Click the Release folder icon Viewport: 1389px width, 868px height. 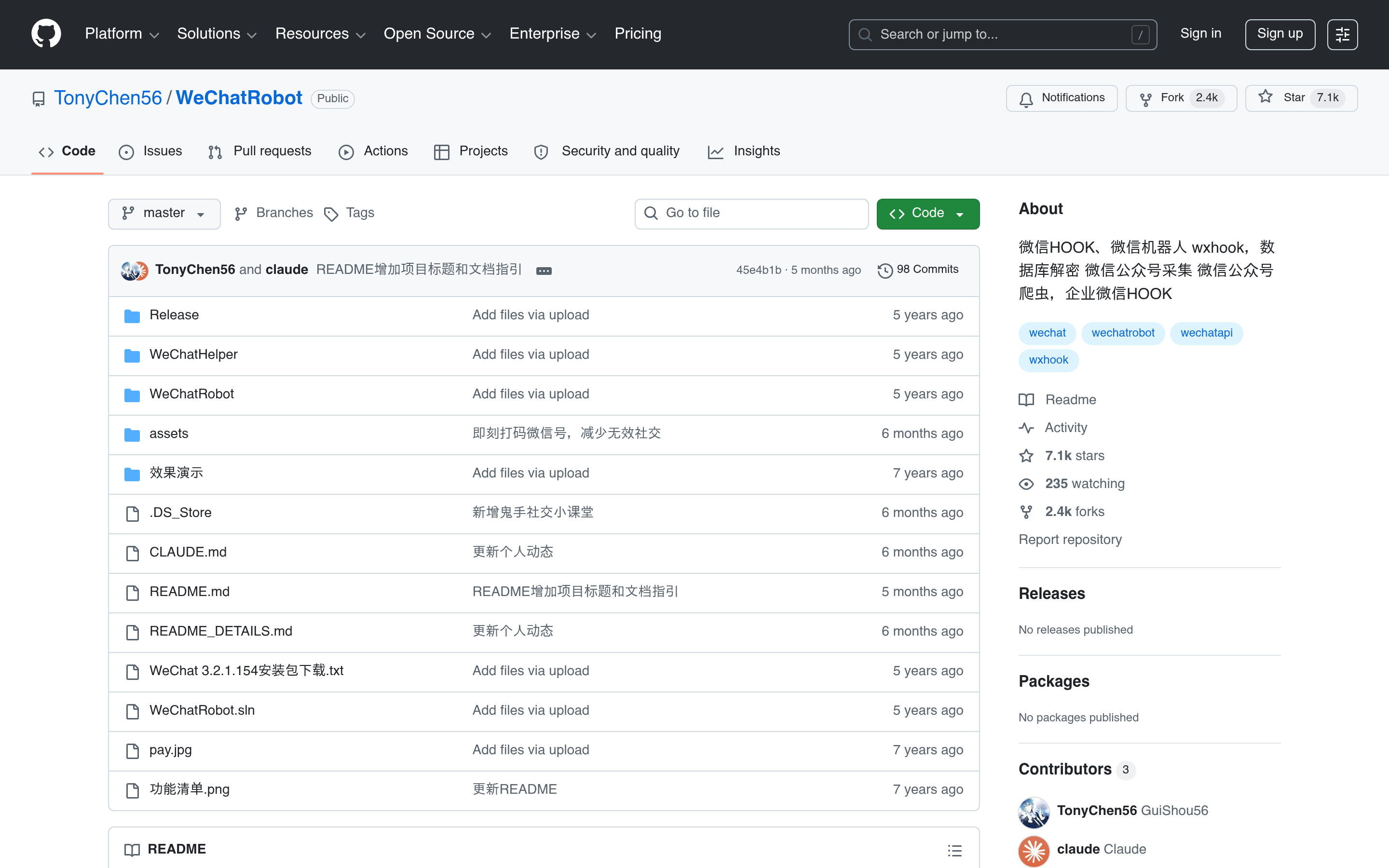[132, 316]
